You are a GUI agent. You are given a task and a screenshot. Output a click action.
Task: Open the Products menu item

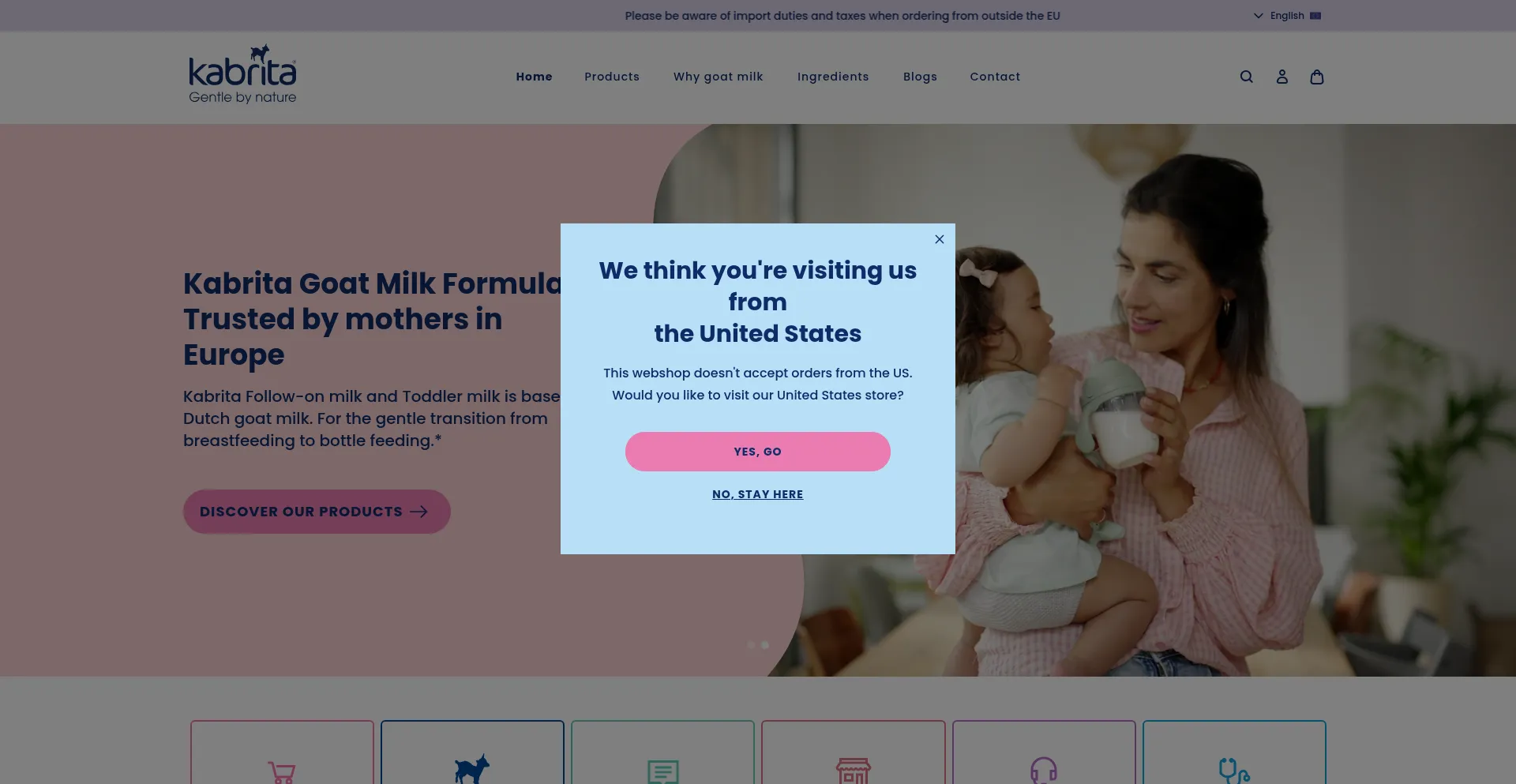[x=612, y=77]
